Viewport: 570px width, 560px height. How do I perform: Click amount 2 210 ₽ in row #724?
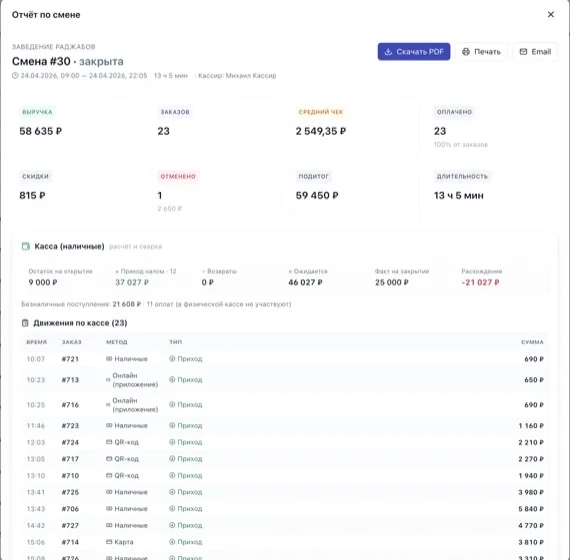click(x=531, y=442)
